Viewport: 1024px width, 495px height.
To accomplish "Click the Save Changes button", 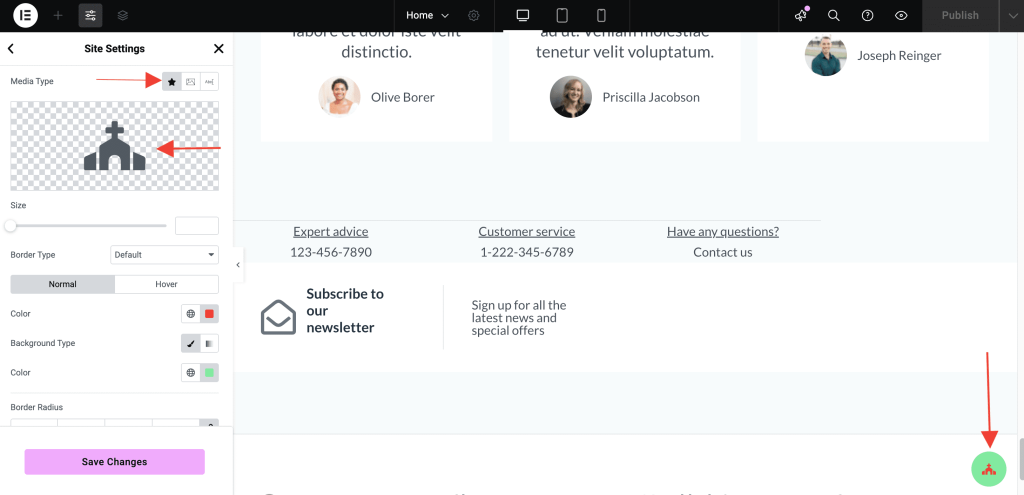I will point(115,462).
